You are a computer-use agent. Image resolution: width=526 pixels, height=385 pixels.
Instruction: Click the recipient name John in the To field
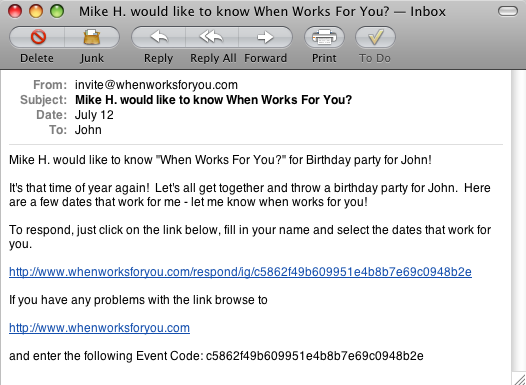coord(88,130)
